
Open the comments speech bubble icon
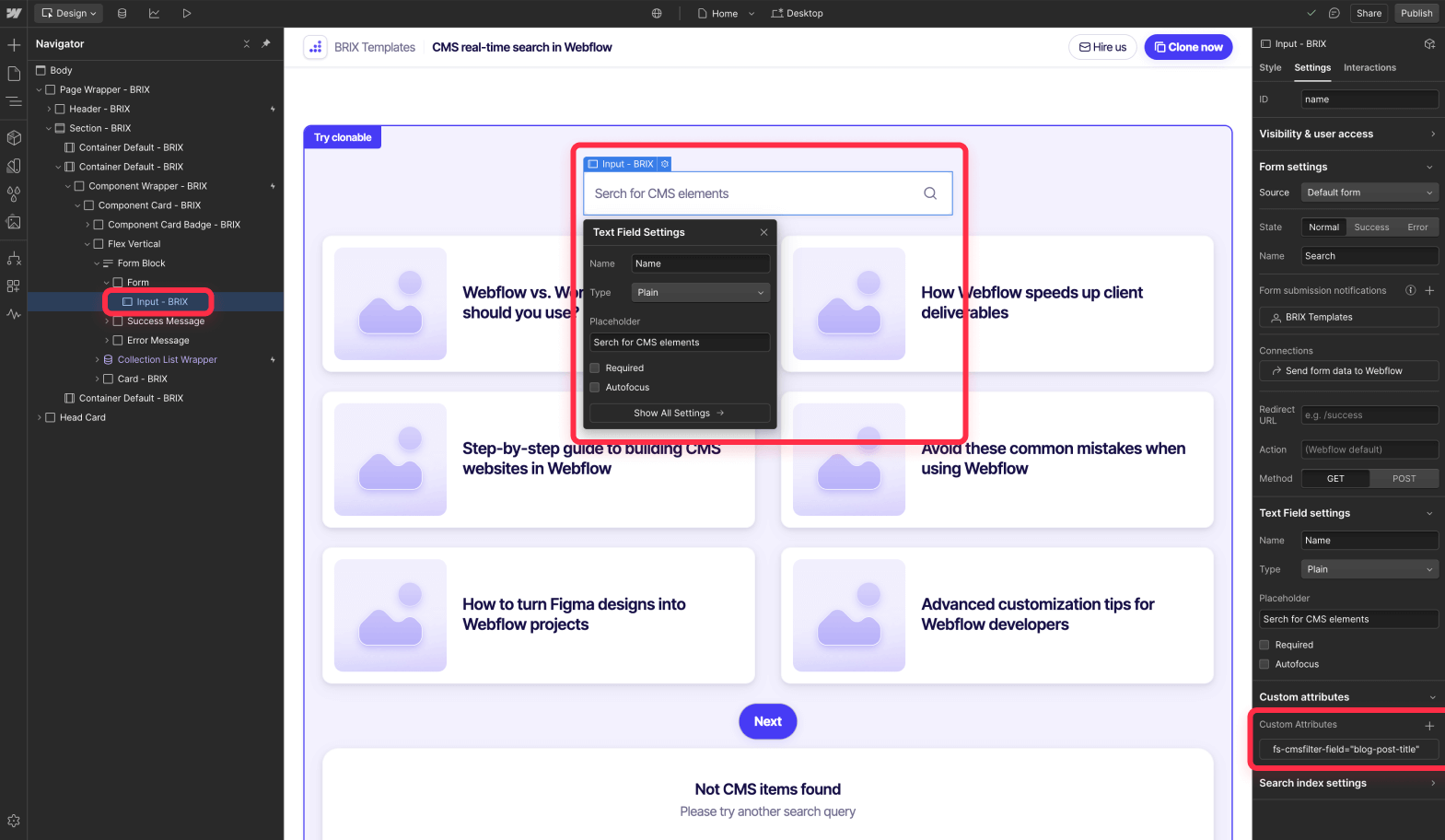pos(1334,13)
